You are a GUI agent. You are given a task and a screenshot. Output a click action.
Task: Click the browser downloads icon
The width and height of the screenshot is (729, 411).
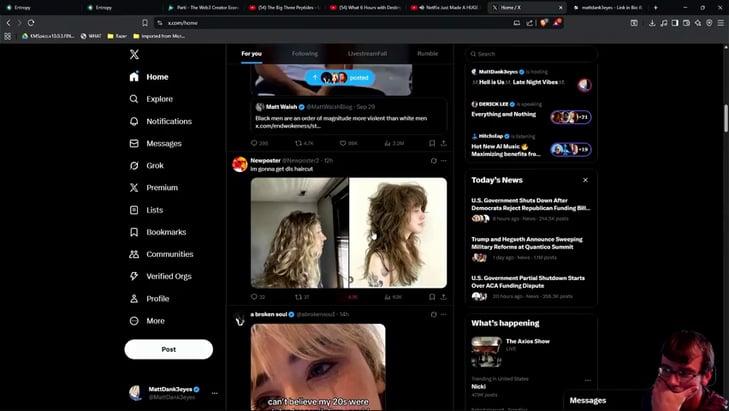pos(652,23)
